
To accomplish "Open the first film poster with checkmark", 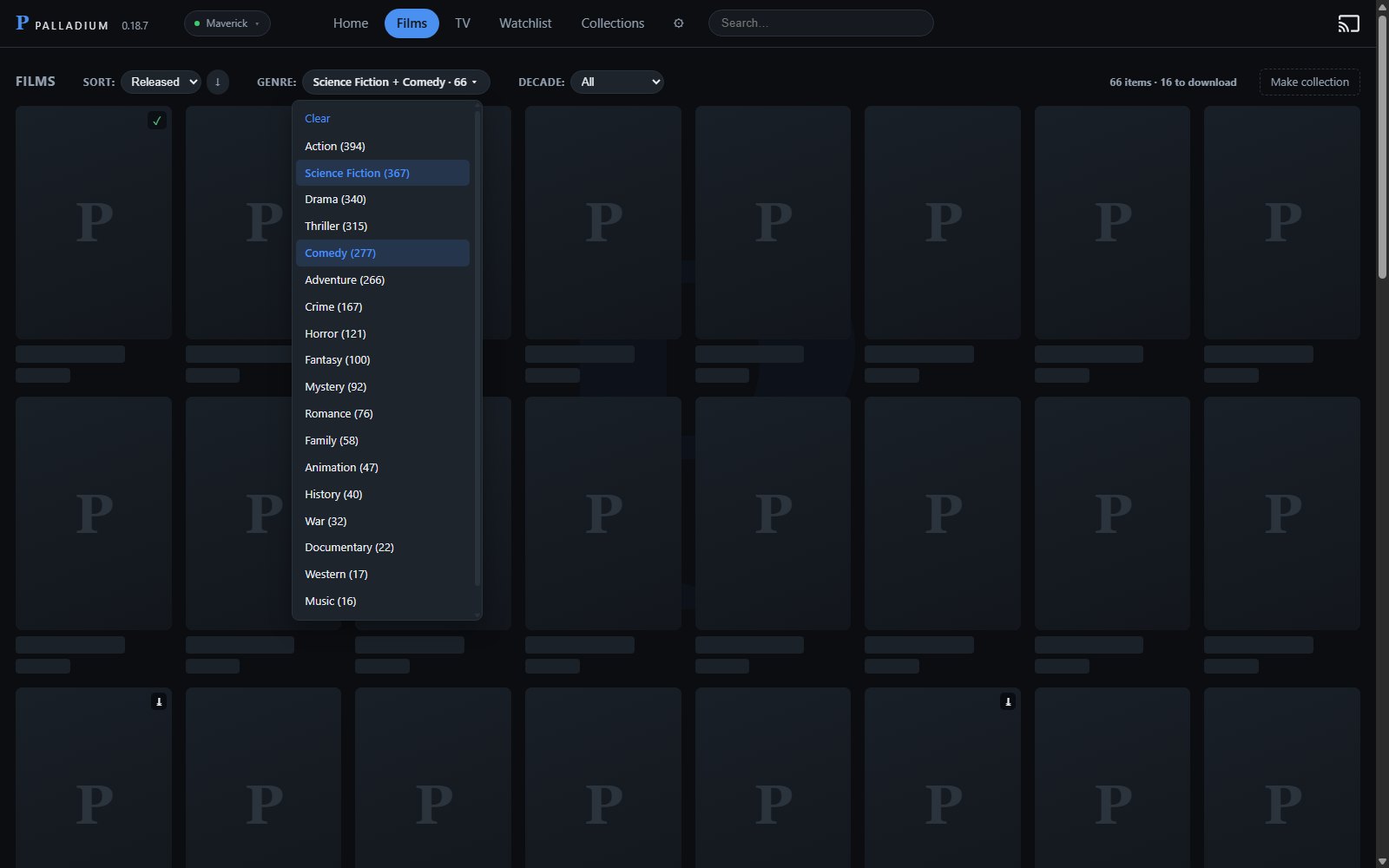I will point(94,222).
